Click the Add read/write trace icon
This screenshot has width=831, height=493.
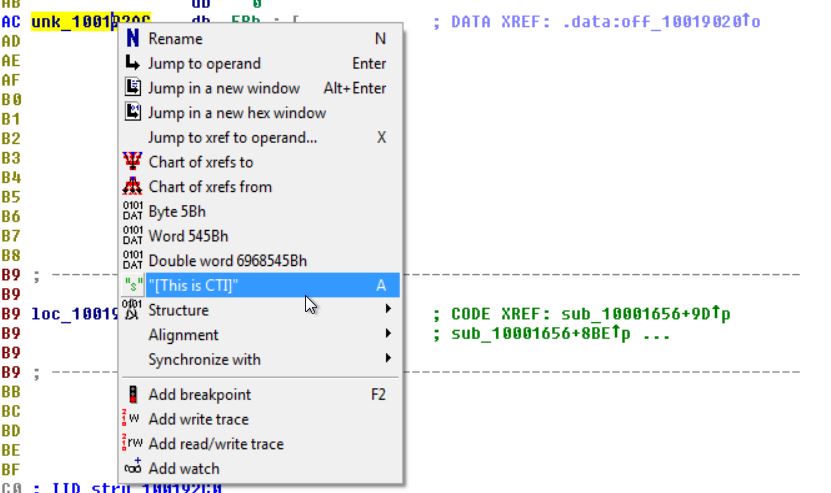pyautogui.click(x=132, y=443)
